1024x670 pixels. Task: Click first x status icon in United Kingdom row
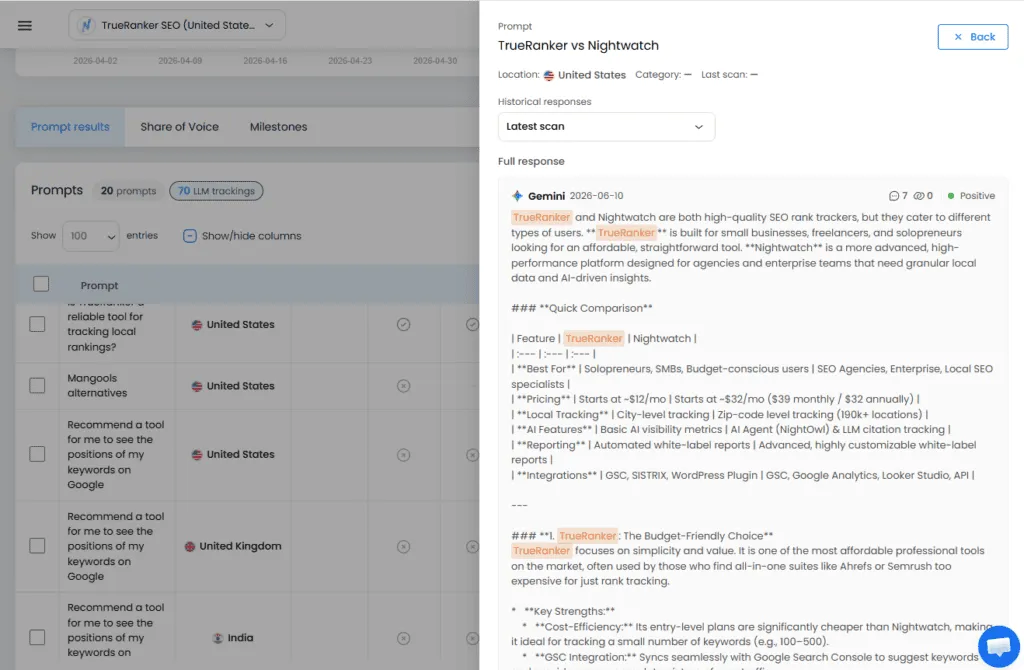coord(404,547)
